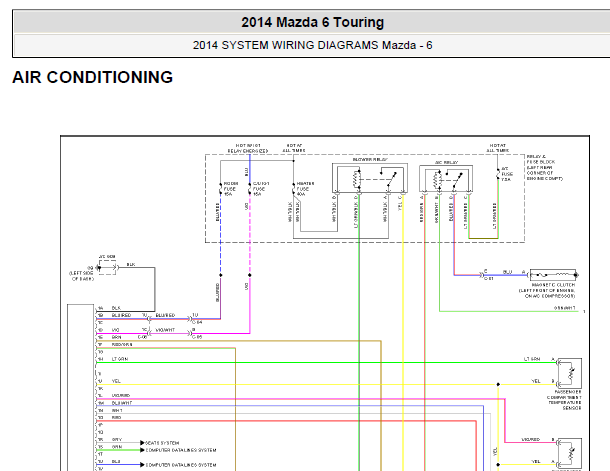
Task: Click the 'RED/GRN' label at pin 1F
Action: click(122, 345)
